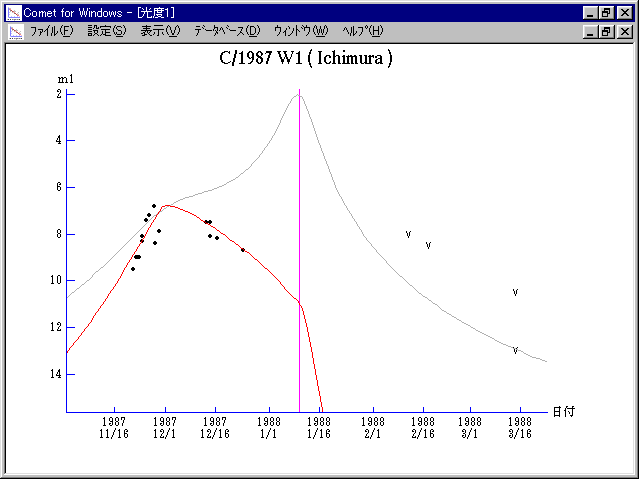Restore the 光度1 child window
The height and width of the screenshot is (479, 639).
(606, 31)
